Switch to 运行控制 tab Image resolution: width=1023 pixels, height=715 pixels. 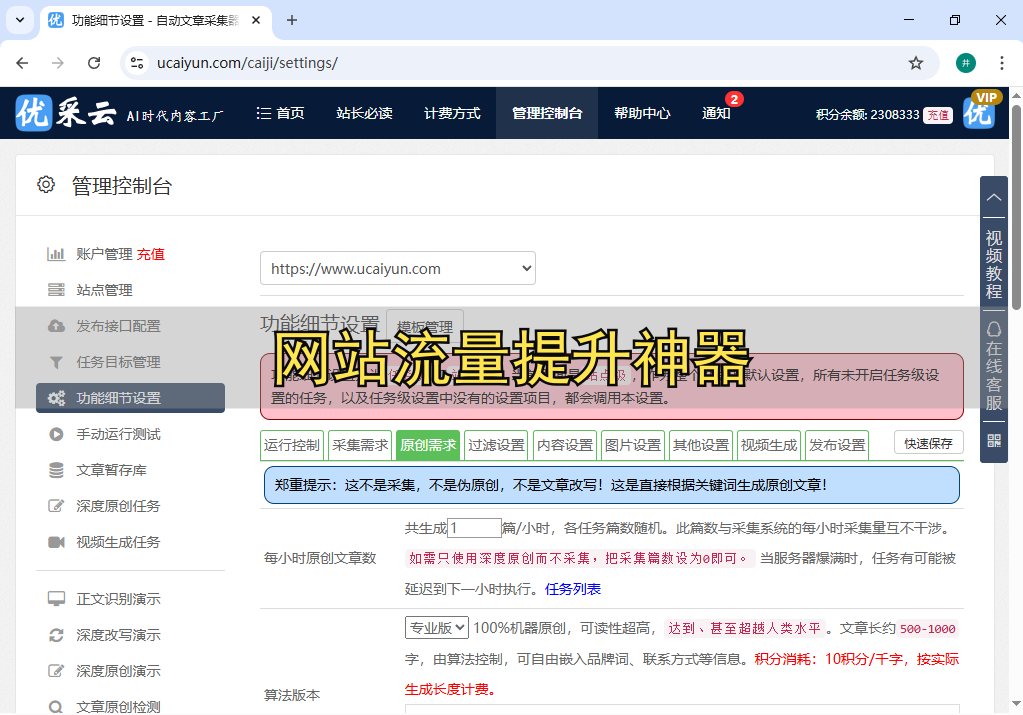tap(292, 445)
